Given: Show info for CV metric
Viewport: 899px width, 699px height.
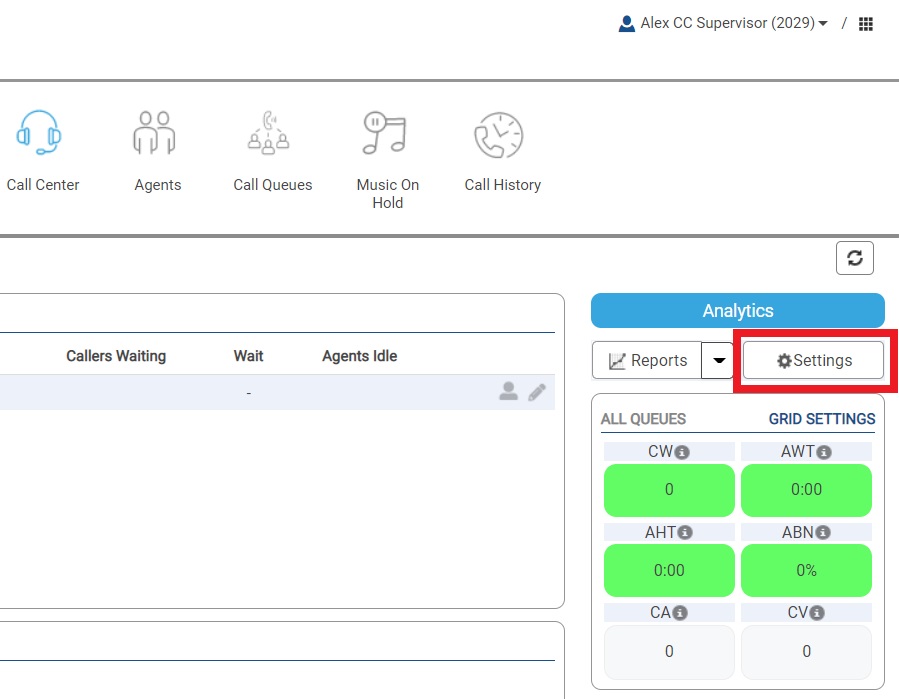Looking at the screenshot, I should click(818, 613).
